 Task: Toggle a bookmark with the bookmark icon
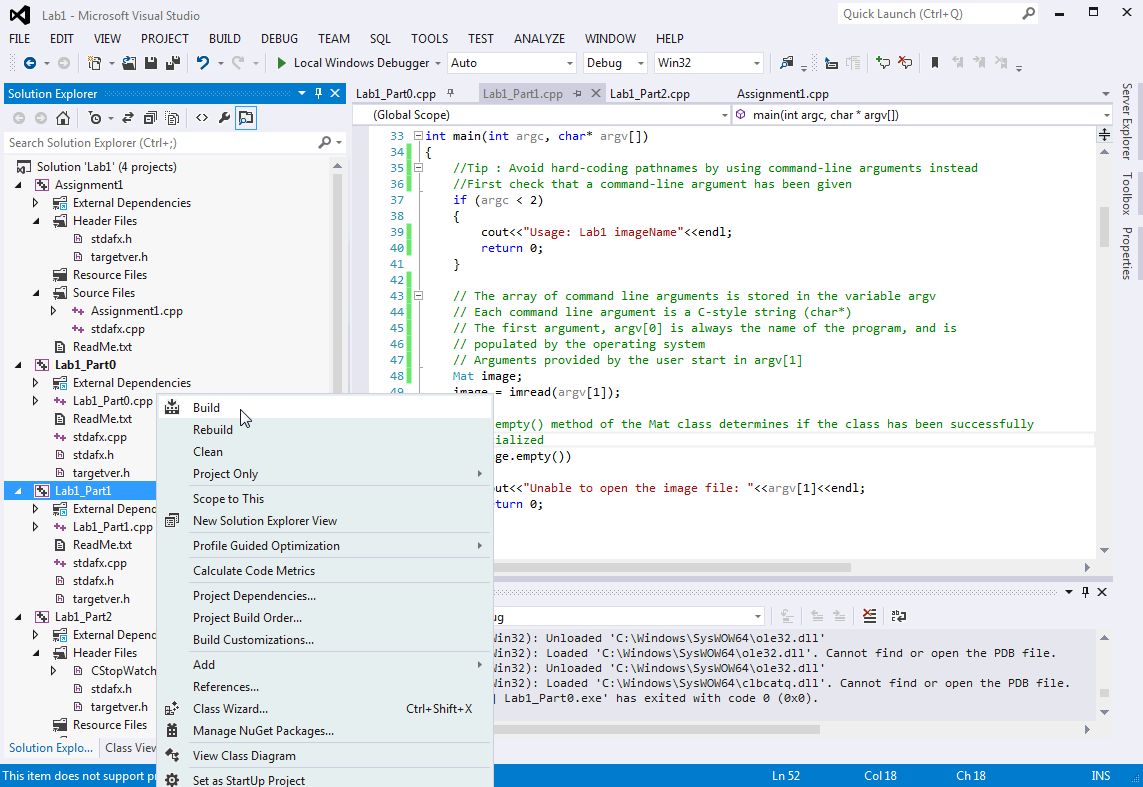click(935, 62)
